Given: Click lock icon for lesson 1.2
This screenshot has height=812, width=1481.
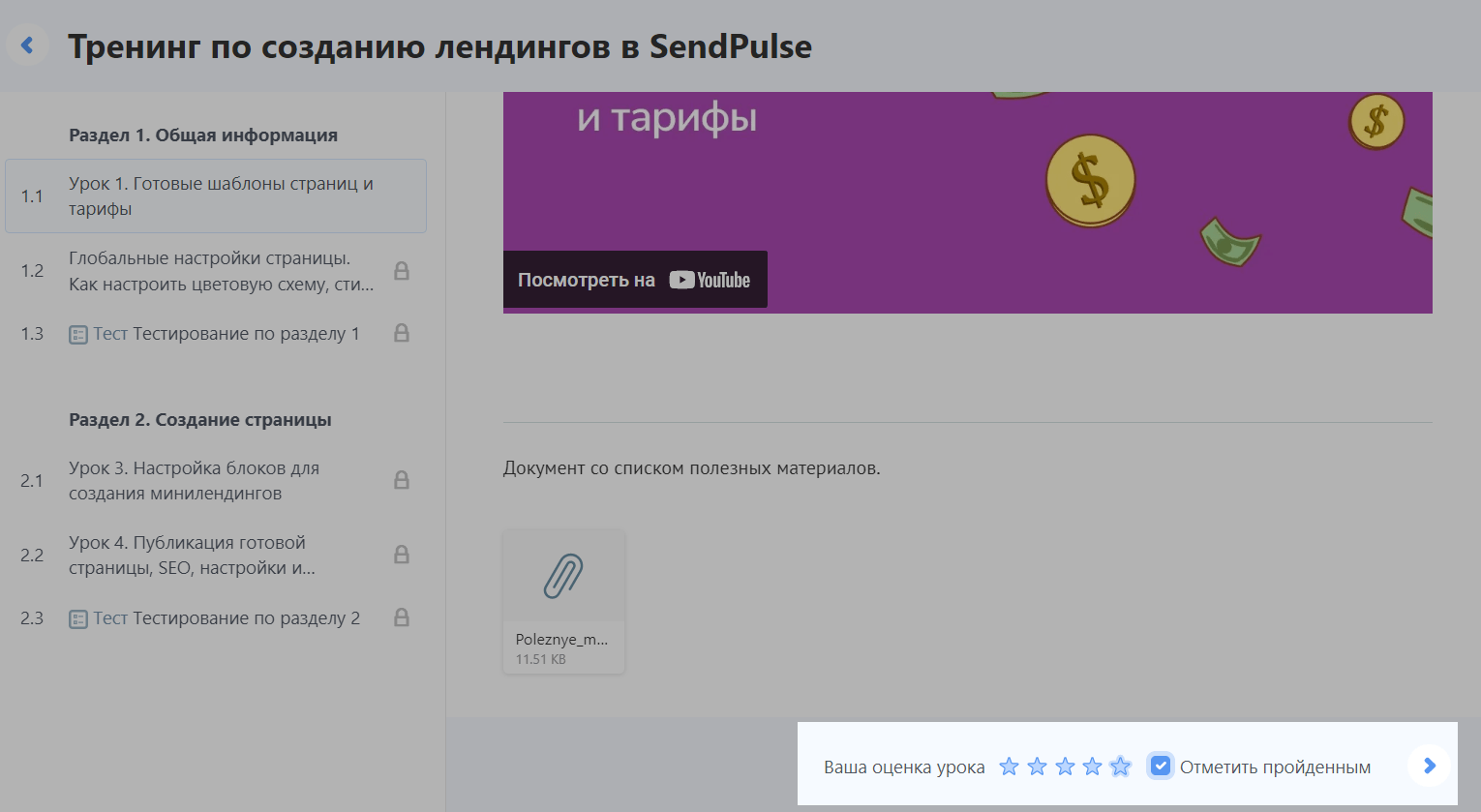Looking at the screenshot, I should pyautogui.click(x=402, y=271).
